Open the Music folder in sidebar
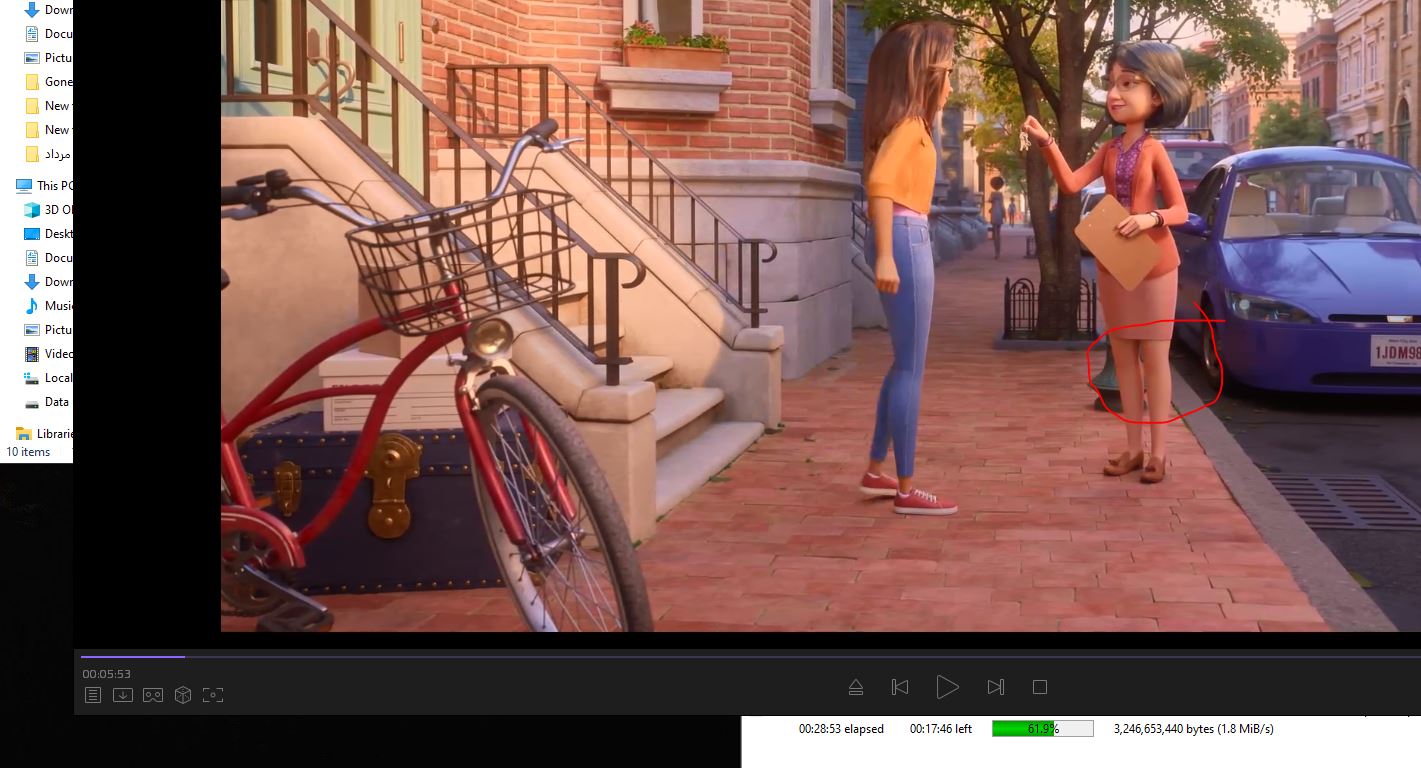This screenshot has height=768, width=1421. (58, 306)
